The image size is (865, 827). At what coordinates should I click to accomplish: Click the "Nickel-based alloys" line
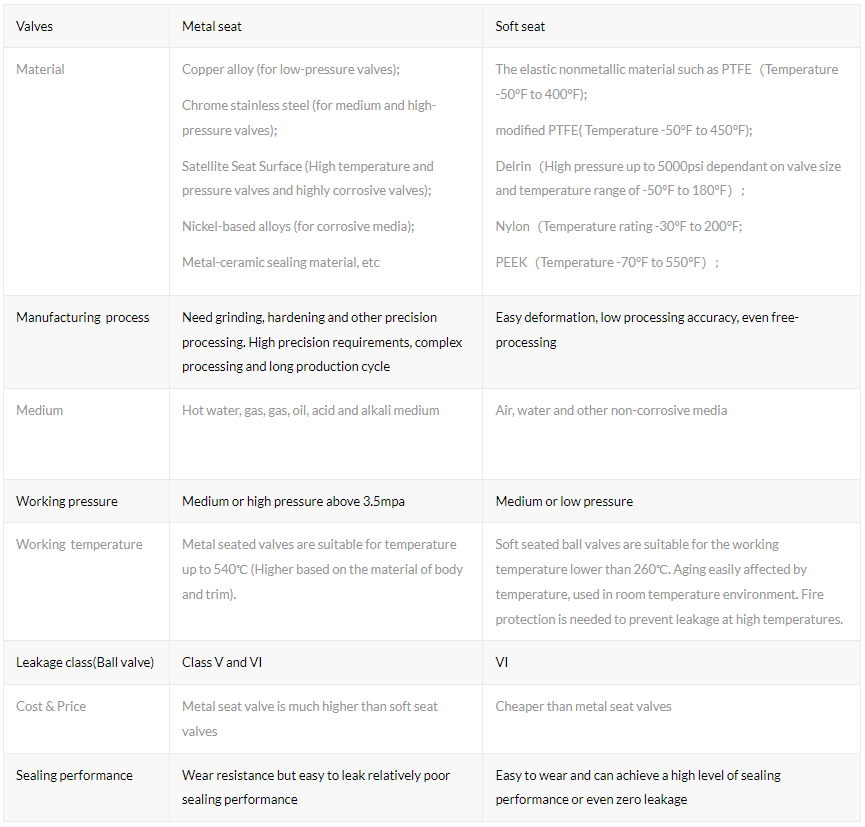298,226
